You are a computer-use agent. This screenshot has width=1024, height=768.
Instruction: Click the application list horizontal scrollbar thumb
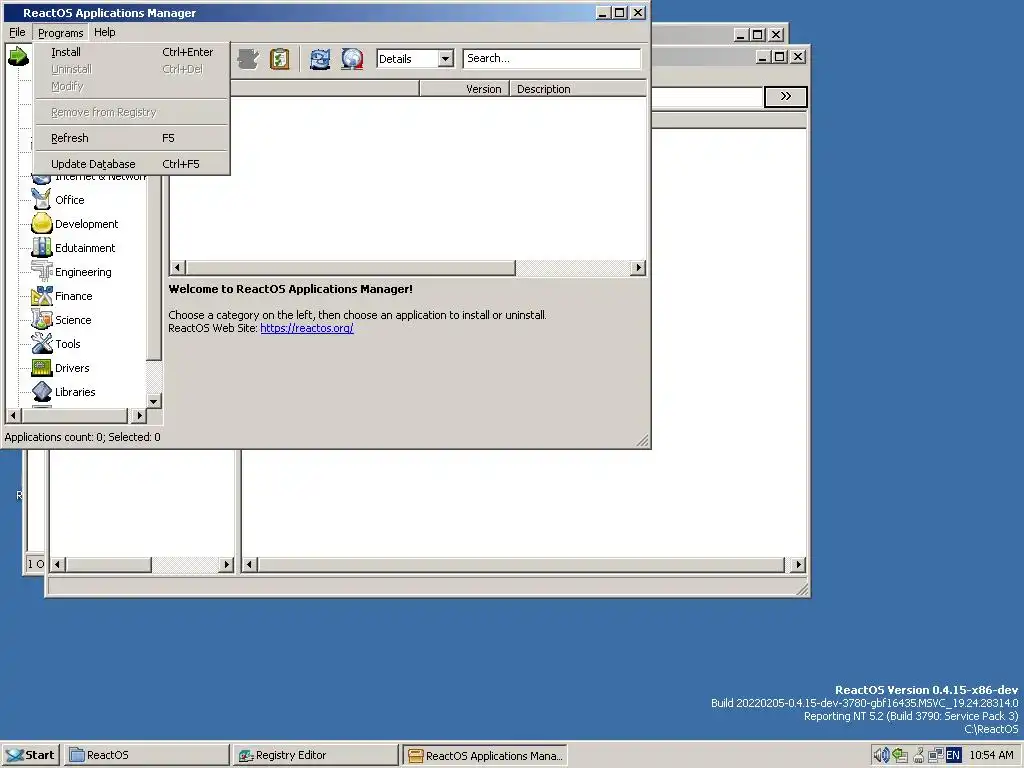coord(351,268)
